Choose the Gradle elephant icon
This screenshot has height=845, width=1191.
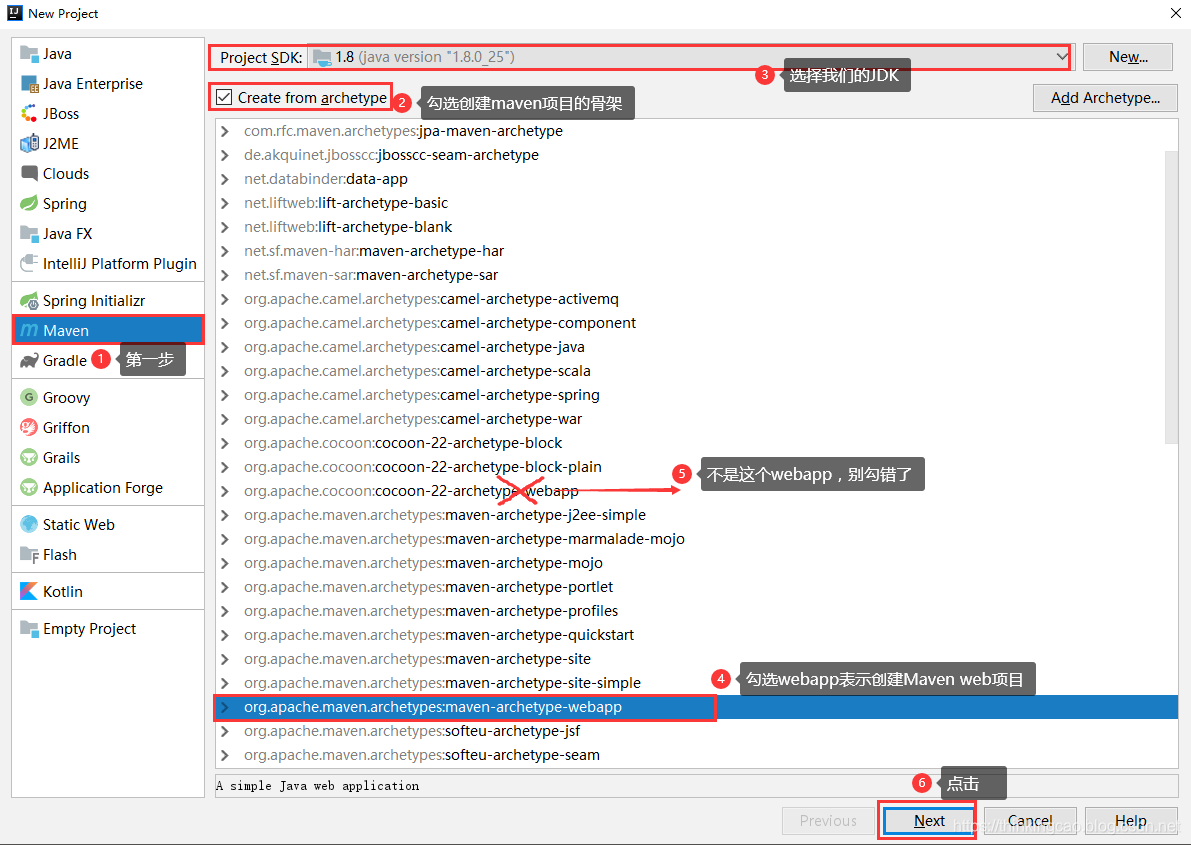pyautogui.click(x=29, y=361)
